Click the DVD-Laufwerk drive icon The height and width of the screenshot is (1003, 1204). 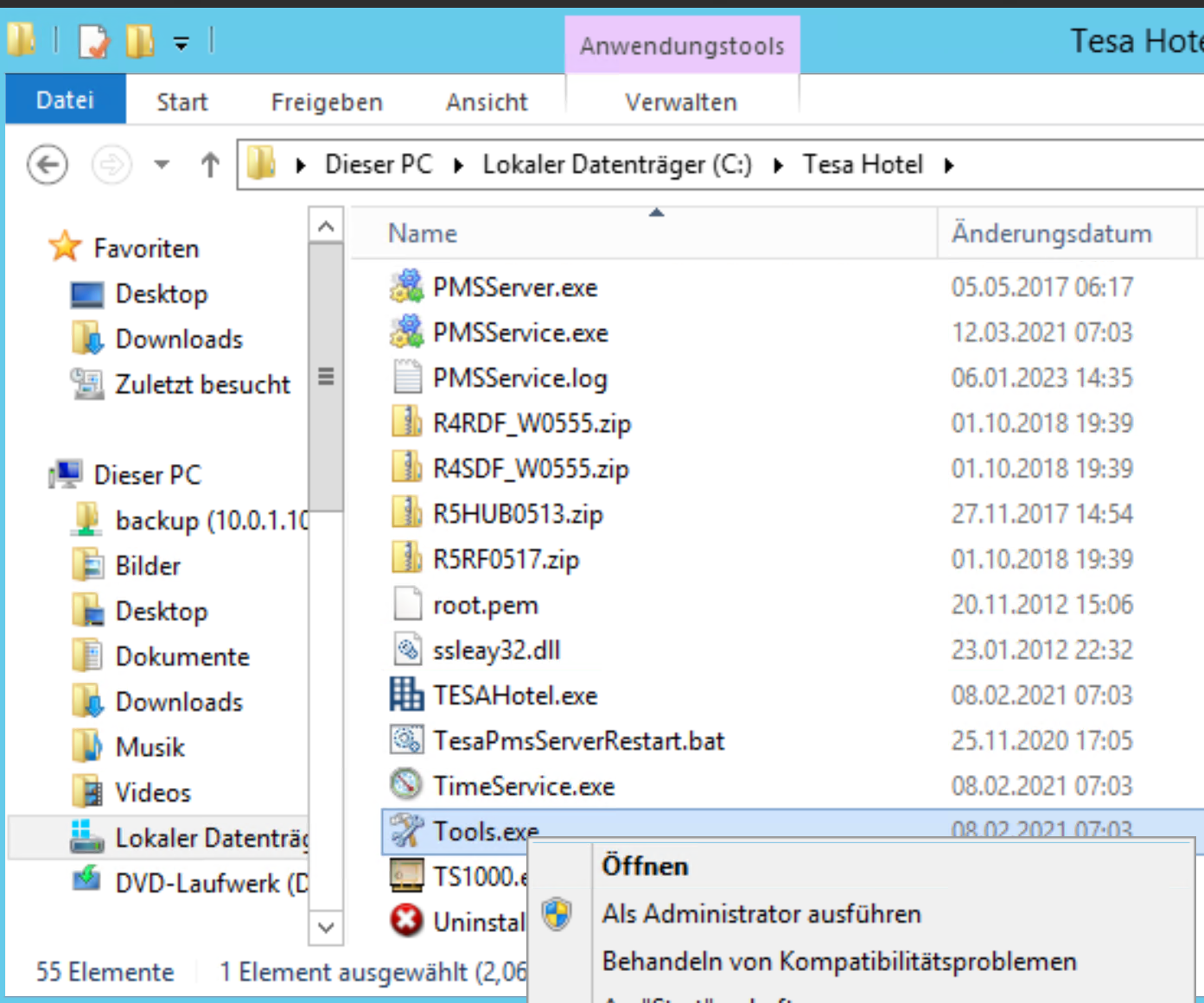[x=86, y=880]
